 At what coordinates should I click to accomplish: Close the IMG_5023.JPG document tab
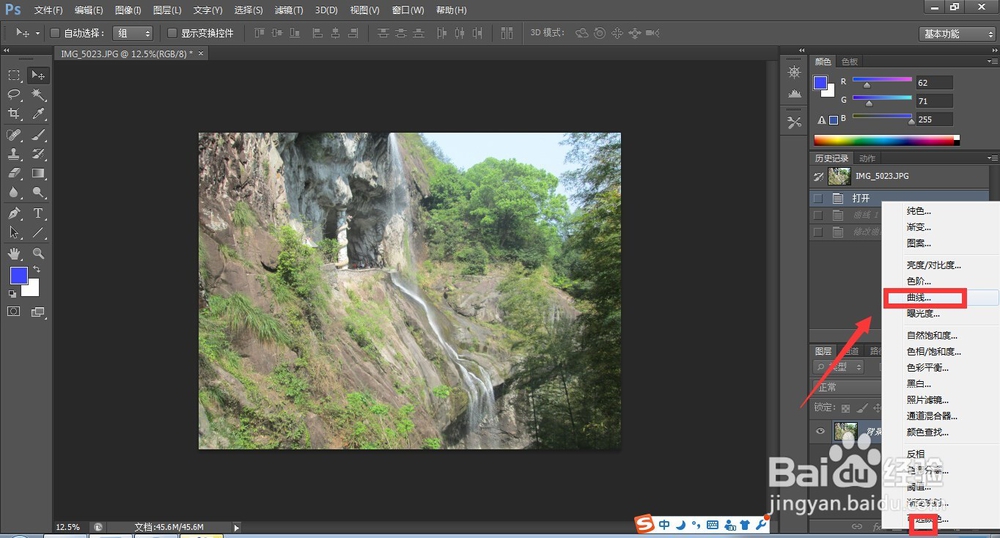[201, 54]
